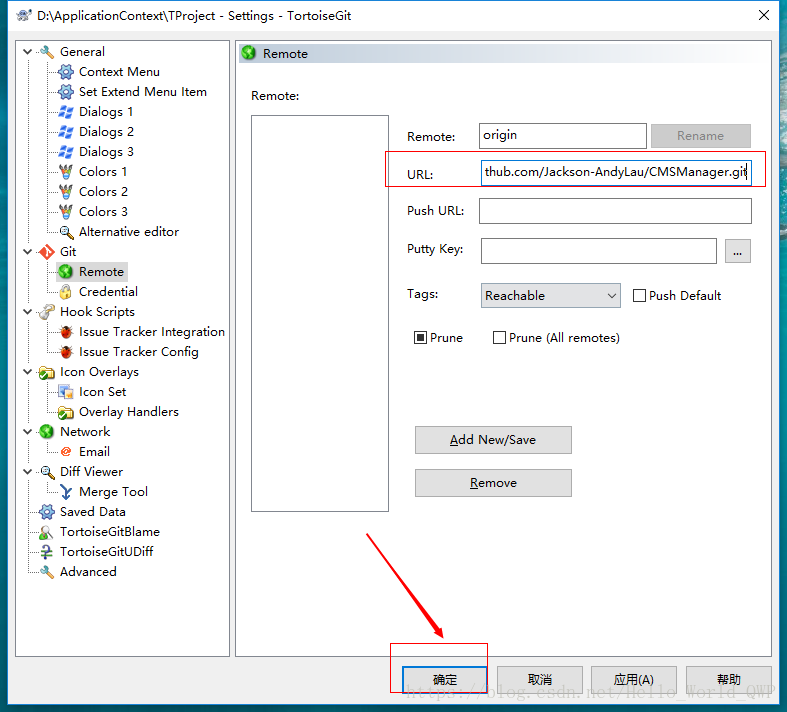Toggle the Prune checkbox
This screenshot has width=787, height=712.
[420, 338]
